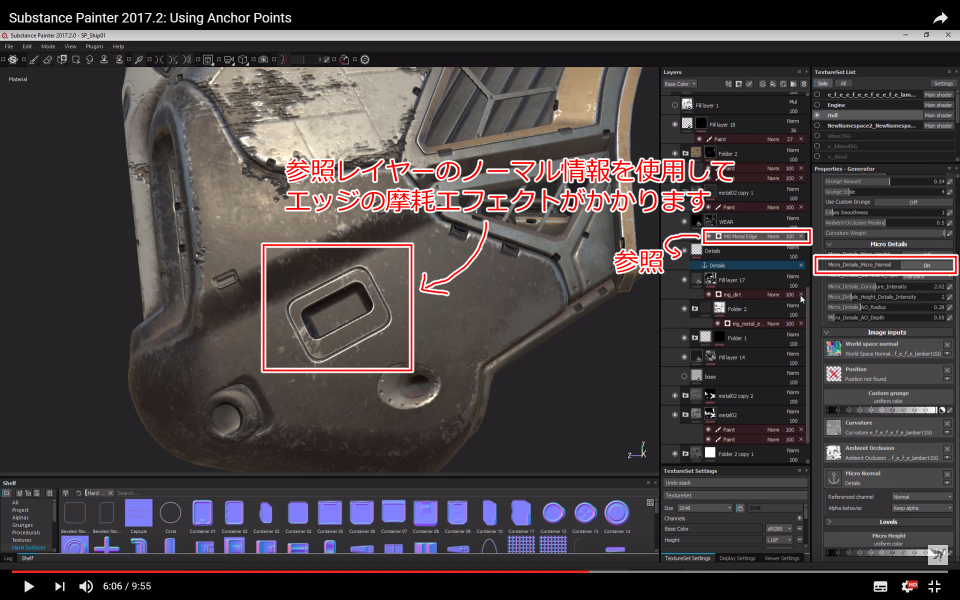Click the Shelf filter funnel icon
The image size is (960, 600).
click(x=66, y=493)
